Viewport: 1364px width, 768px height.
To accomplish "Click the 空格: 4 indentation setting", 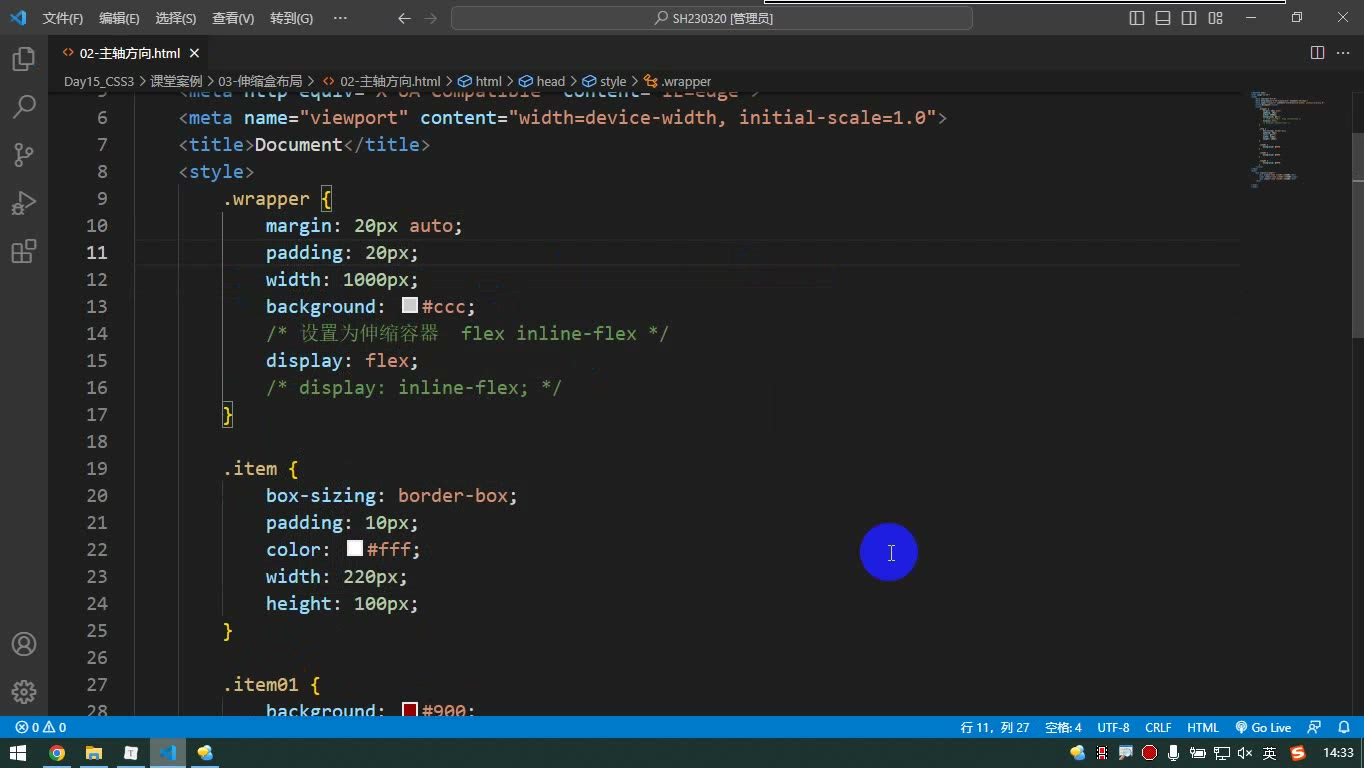I will pos(1063,727).
